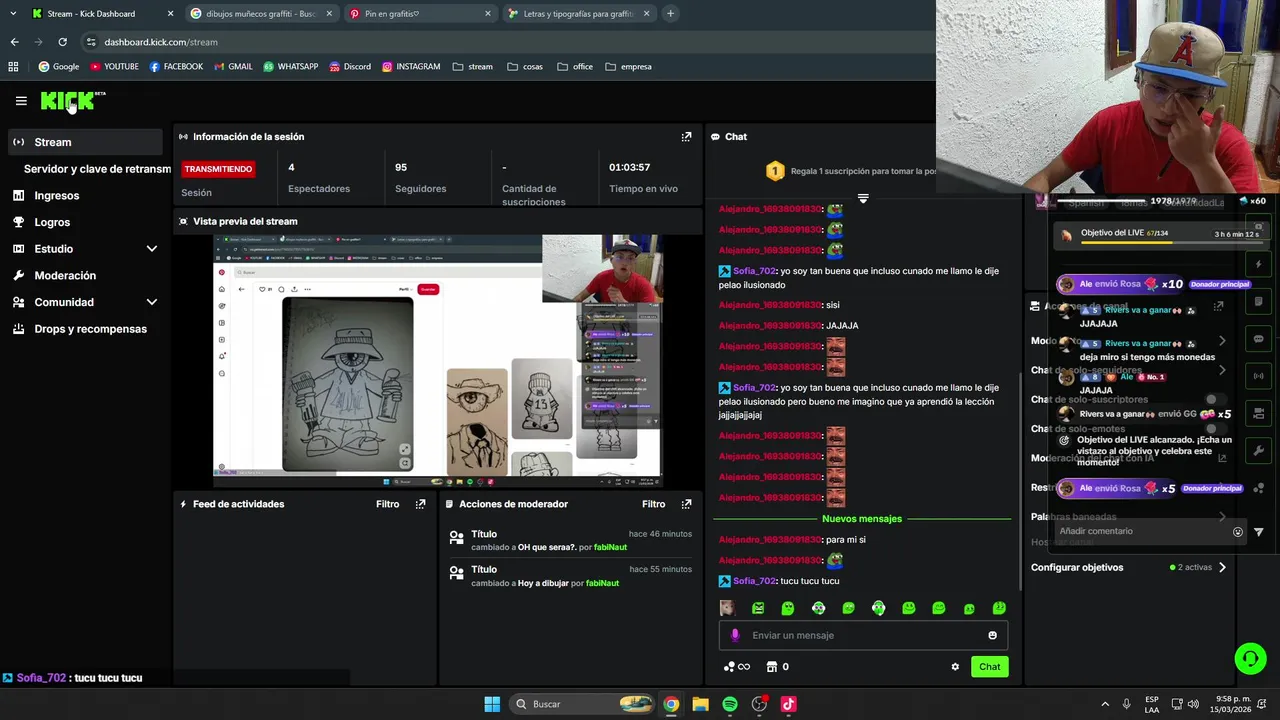
Task: Click the Kick logo
Action: pyautogui.click(x=68, y=101)
